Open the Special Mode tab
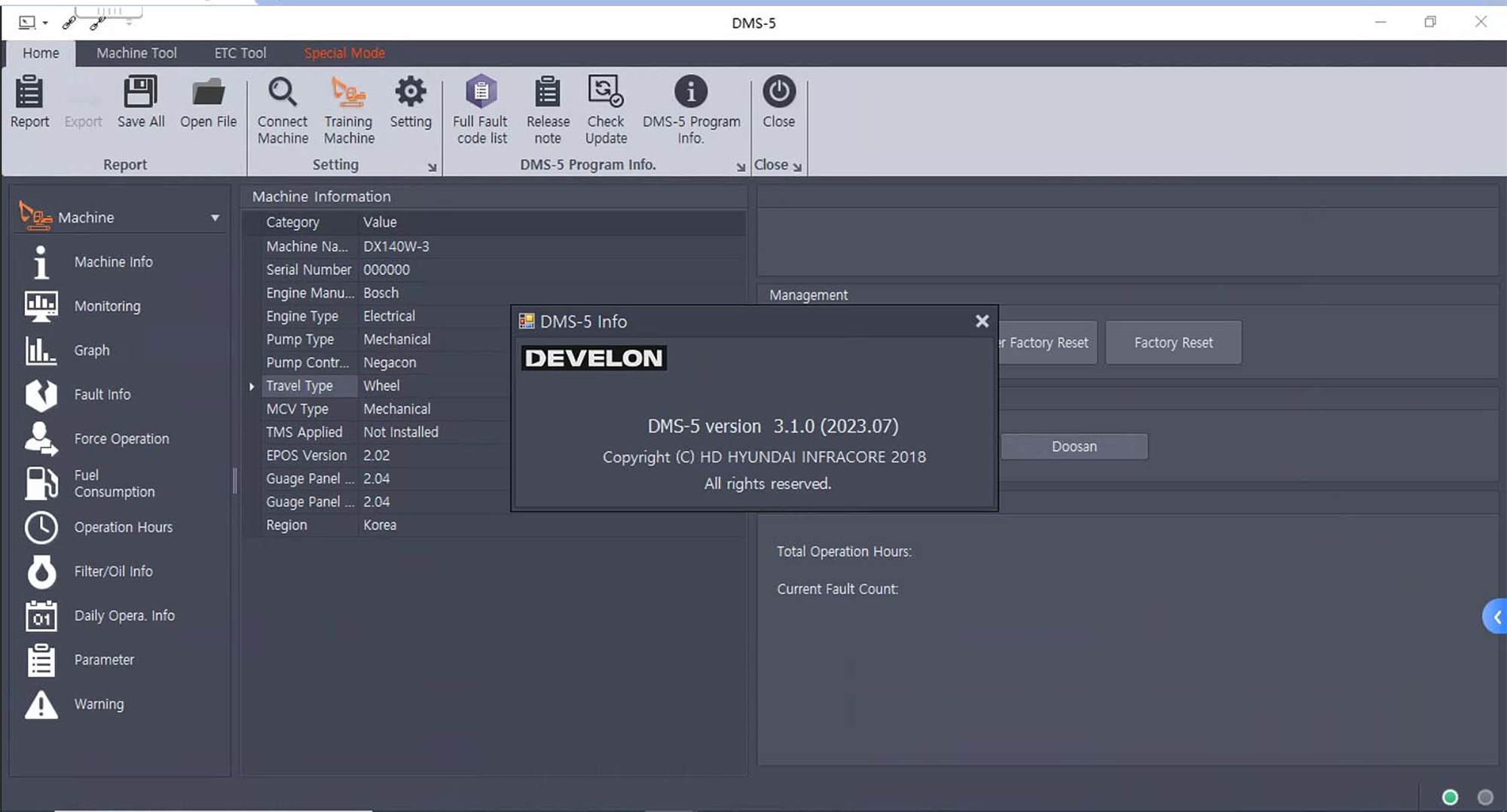 (x=344, y=53)
